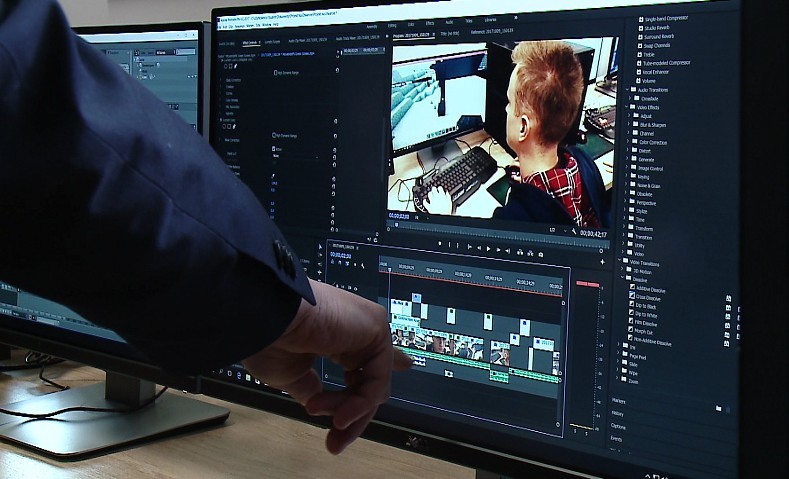Click the Step Back one frame button
Screen dimensions: 789x479
479,248
